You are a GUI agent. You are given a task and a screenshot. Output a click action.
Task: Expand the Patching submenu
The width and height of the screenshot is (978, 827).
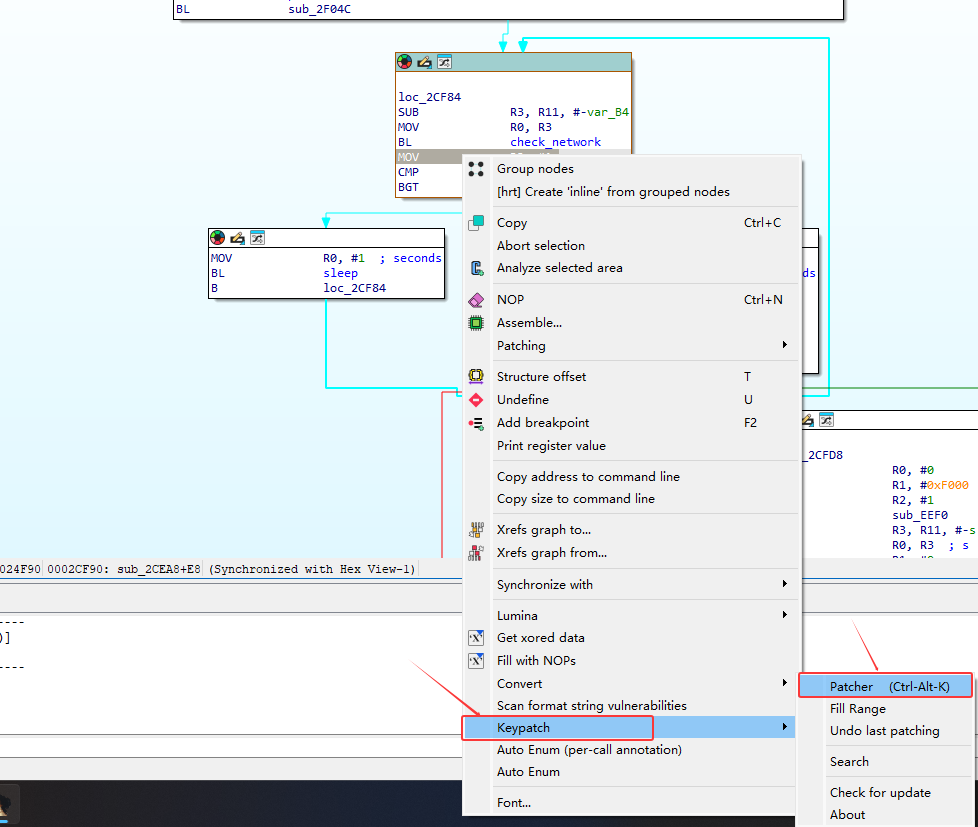[640, 346]
